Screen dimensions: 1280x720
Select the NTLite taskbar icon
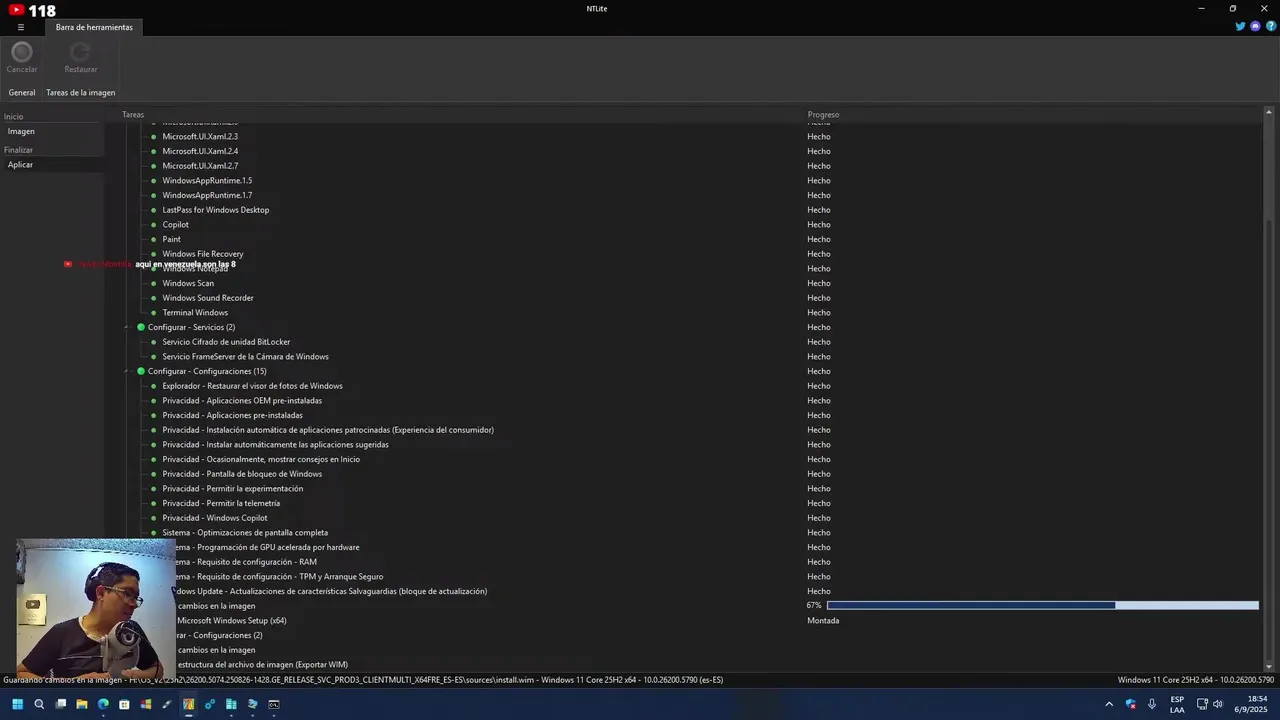tap(188, 704)
